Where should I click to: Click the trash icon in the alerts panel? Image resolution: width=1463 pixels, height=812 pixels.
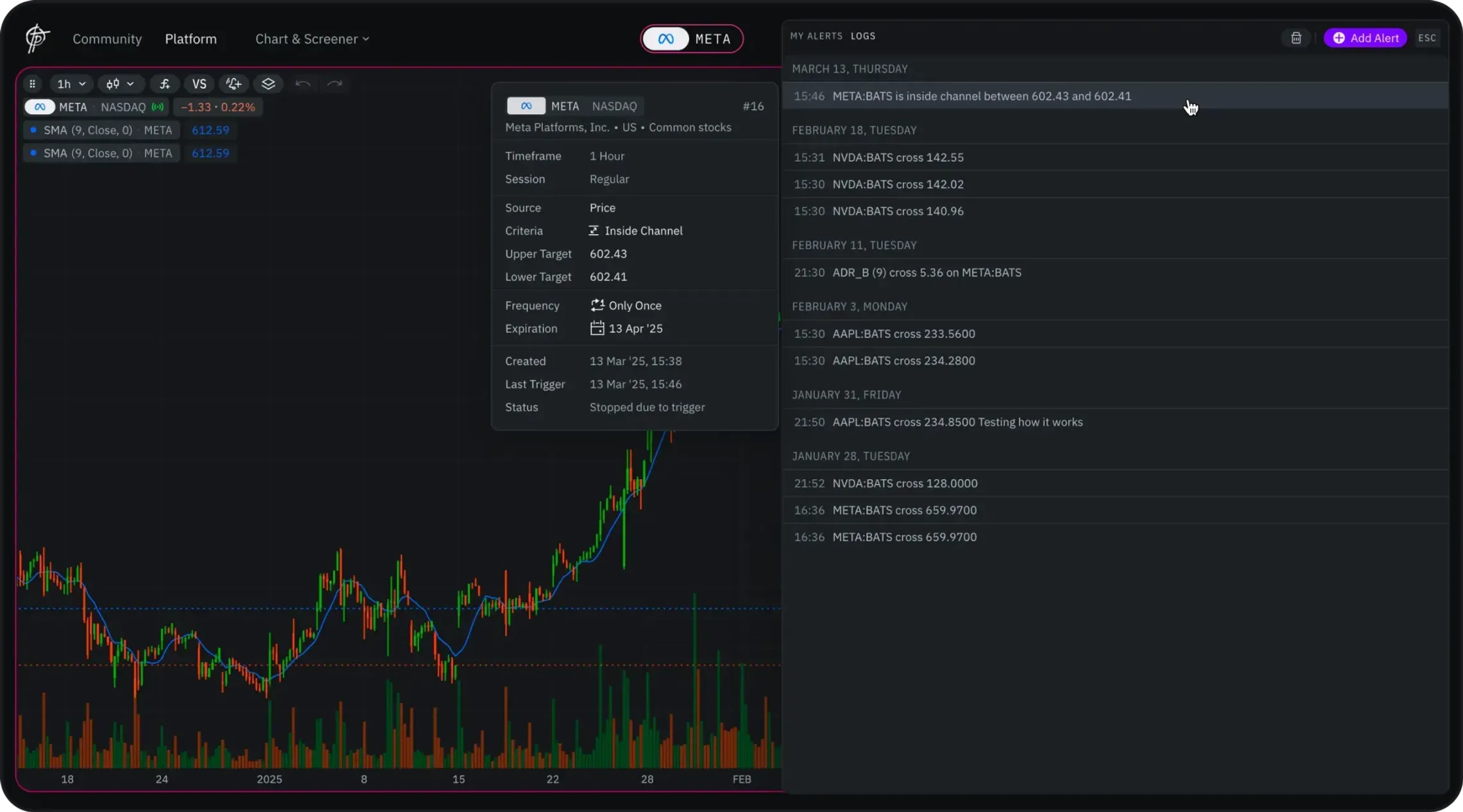pos(1296,38)
